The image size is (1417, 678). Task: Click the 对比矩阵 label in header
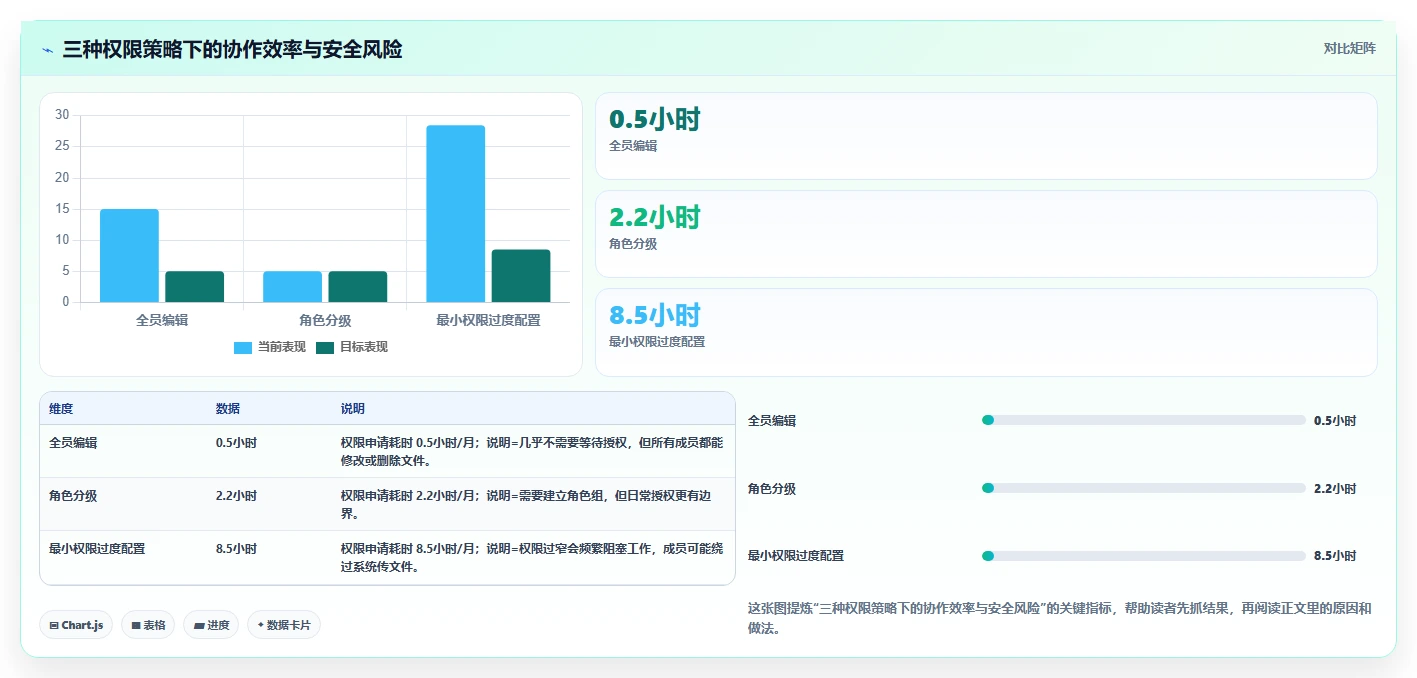pyautogui.click(x=1349, y=48)
